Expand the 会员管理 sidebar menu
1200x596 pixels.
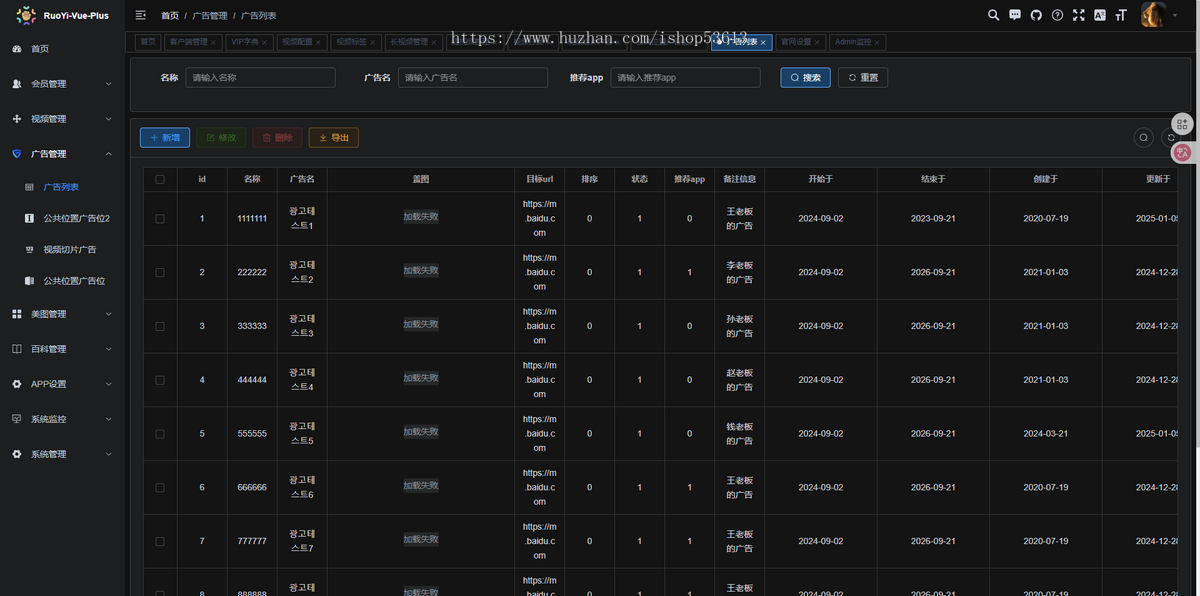coord(62,84)
